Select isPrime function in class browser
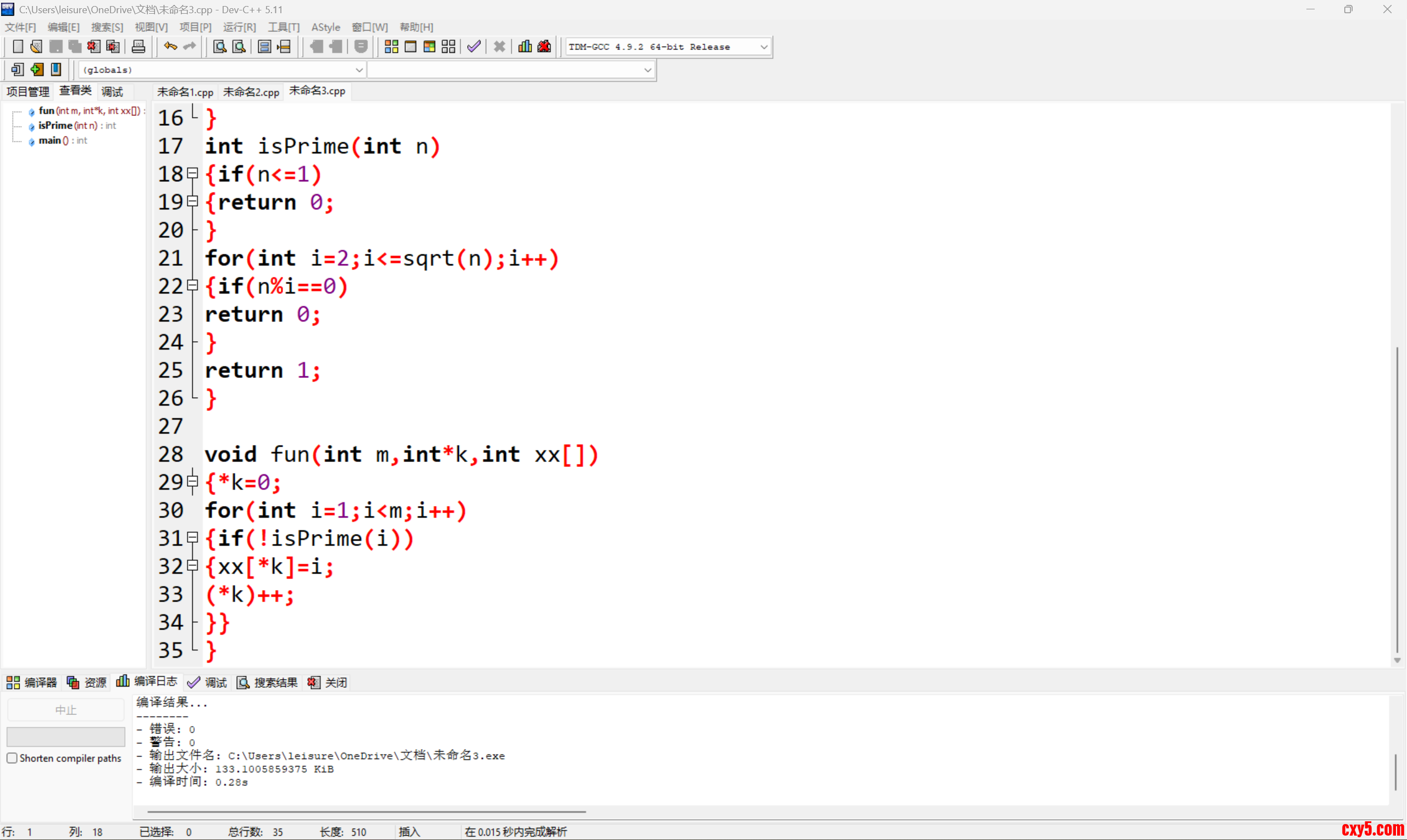Screen dimensions: 1407x840 click(x=56, y=126)
